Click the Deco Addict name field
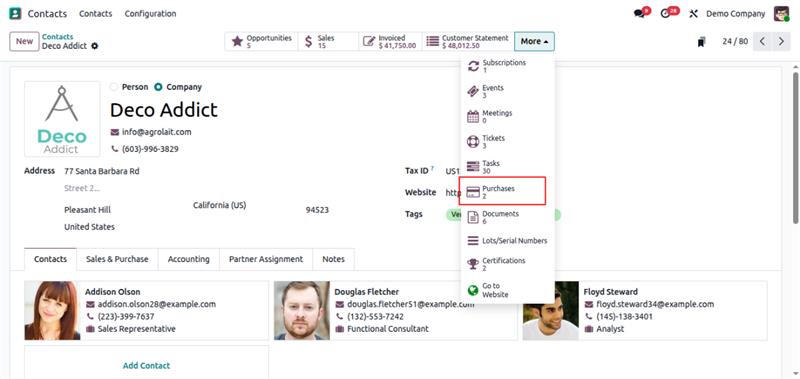This screenshot has height=379, width=800. tap(164, 110)
